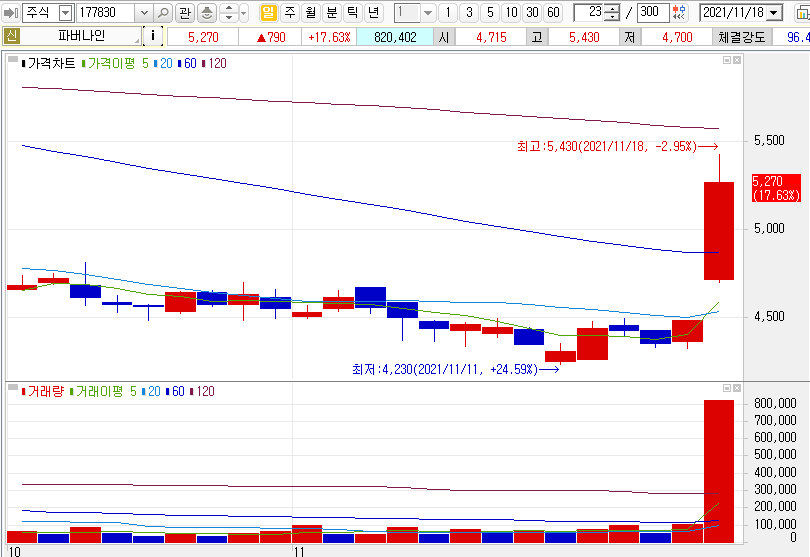The image size is (810, 557).
Task: Click the 거래량 volume legend label
Action: coord(43,392)
